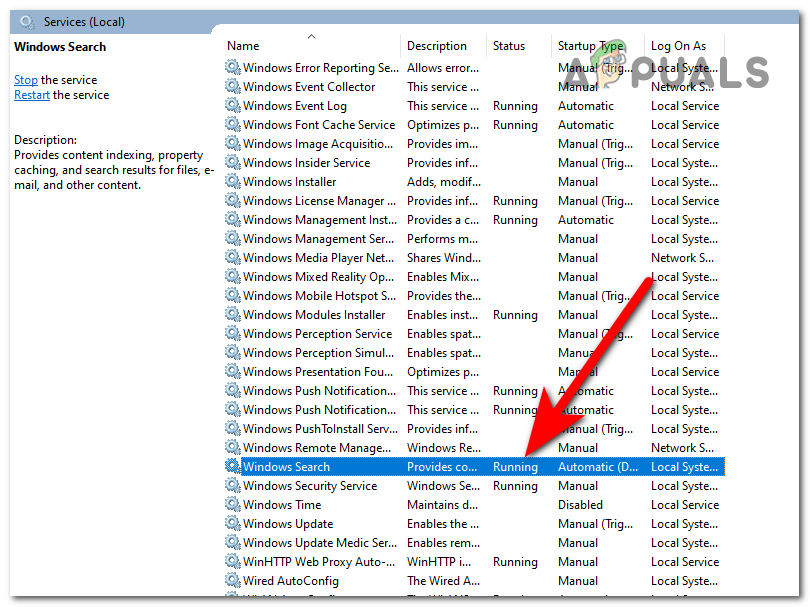Click gear icon beside Windows Event Log
Image resolution: width=810 pixels, height=607 pixels.
pyautogui.click(x=233, y=105)
